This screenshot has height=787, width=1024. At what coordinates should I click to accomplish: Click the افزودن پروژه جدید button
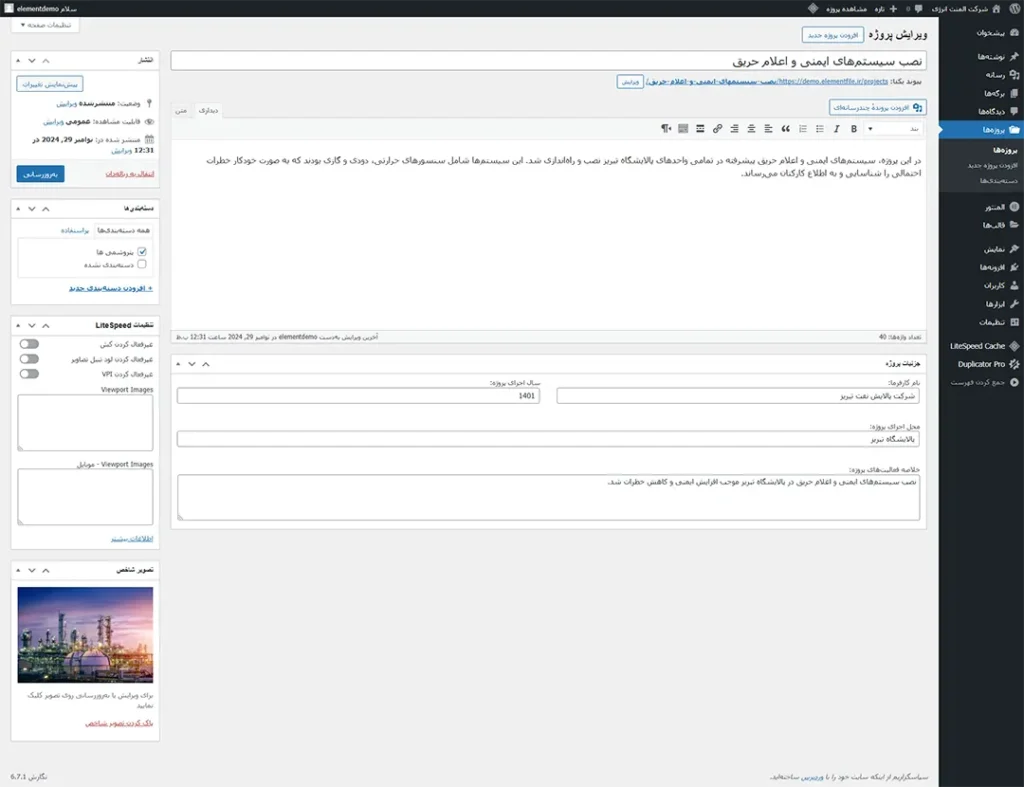(828, 35)
